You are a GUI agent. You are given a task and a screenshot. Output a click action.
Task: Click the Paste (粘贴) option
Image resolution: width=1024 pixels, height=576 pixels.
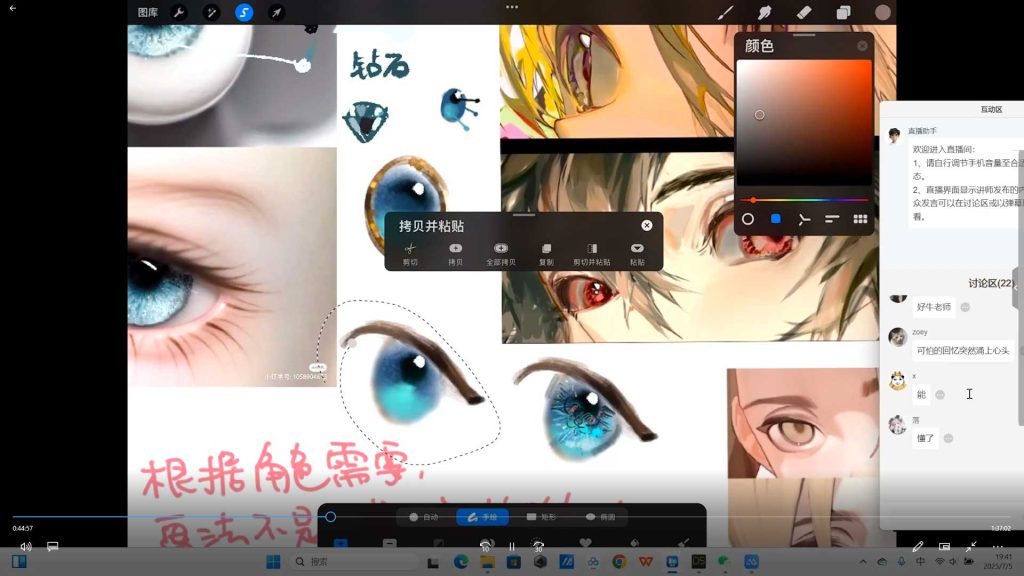[637, 254]
